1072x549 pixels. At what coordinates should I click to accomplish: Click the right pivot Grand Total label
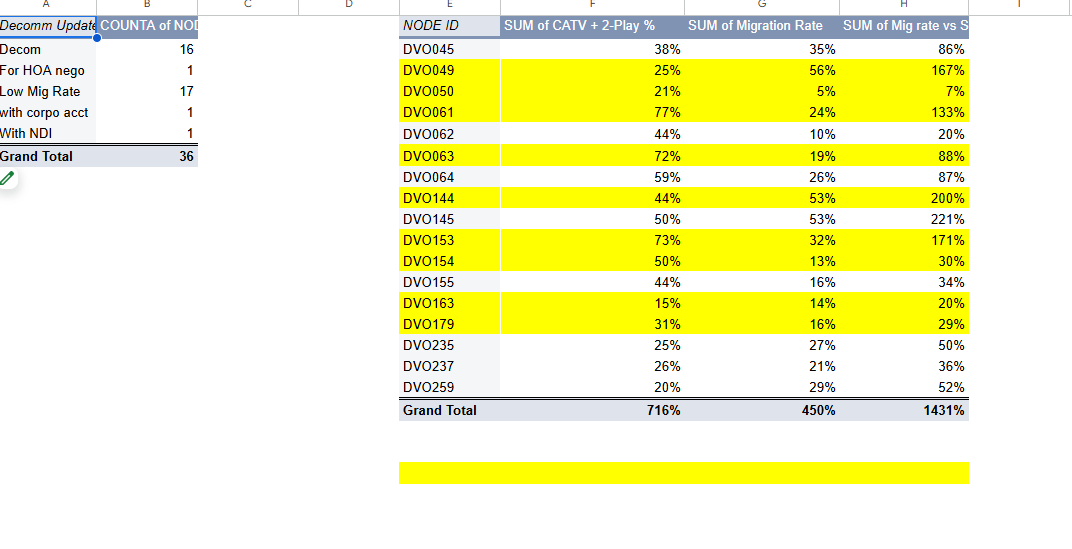click(x=440, y=411)
